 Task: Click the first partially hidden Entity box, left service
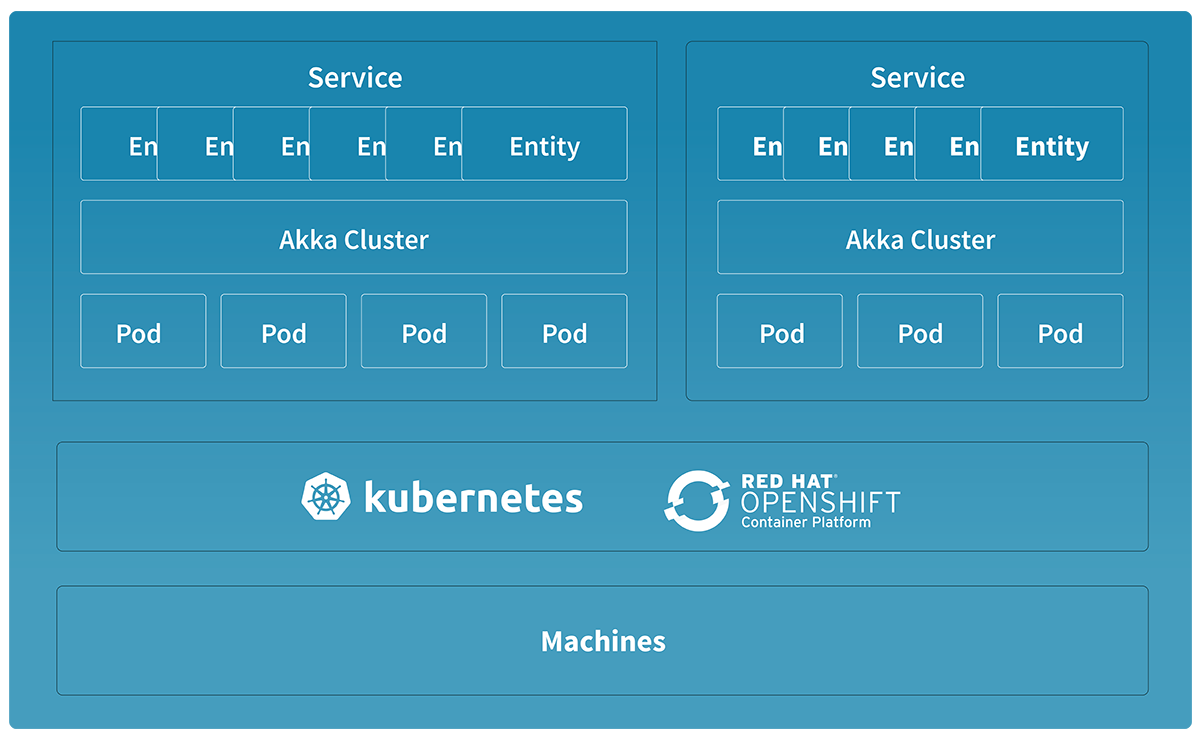[x=119, y=144]
